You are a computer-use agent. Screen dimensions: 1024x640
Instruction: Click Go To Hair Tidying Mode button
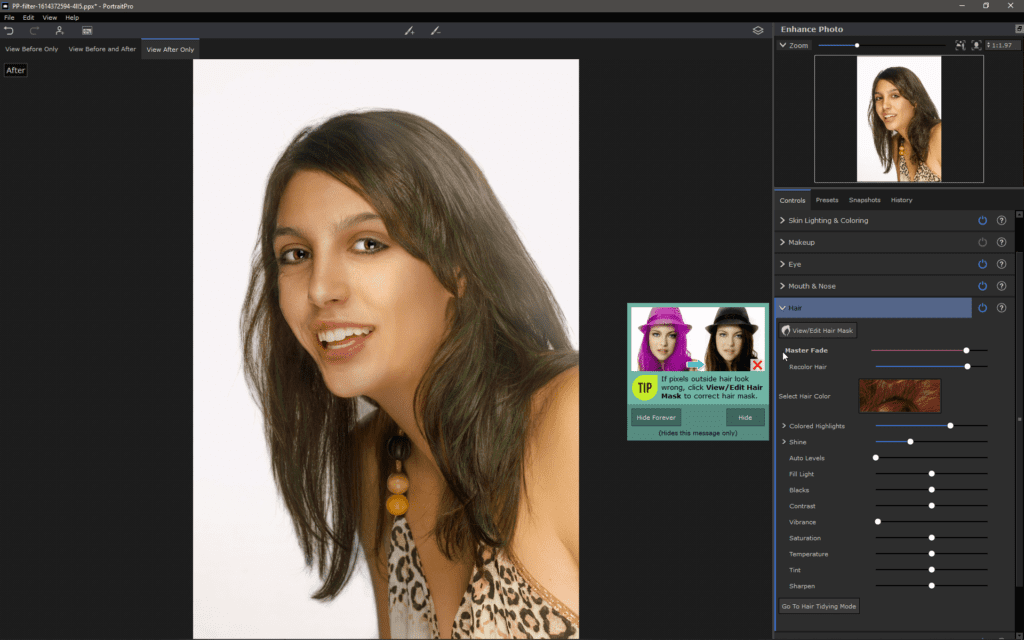pyautogui.click(x=818, y=606)
